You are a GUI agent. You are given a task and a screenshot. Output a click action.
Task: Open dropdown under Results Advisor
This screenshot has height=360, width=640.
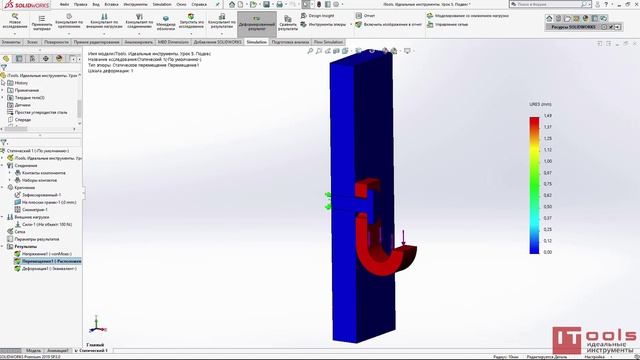point(222,33)
